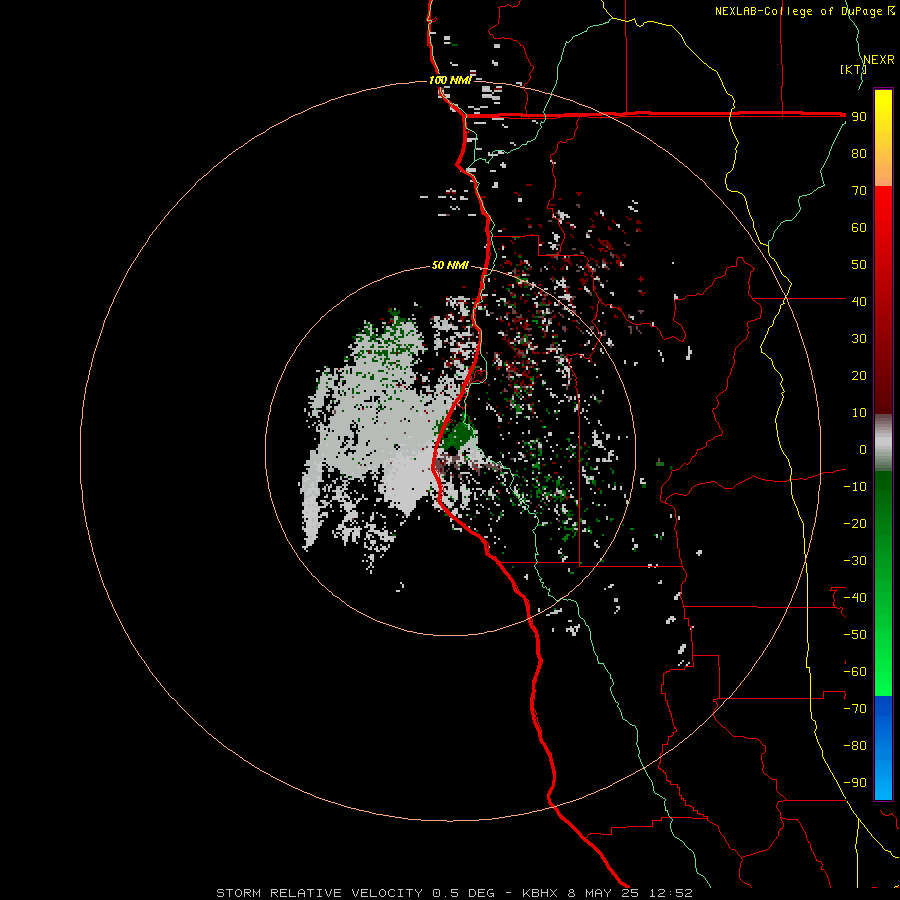Click the [KT] units label above the scale
This screenshot has width=900, height=900.
pos(852,69)
